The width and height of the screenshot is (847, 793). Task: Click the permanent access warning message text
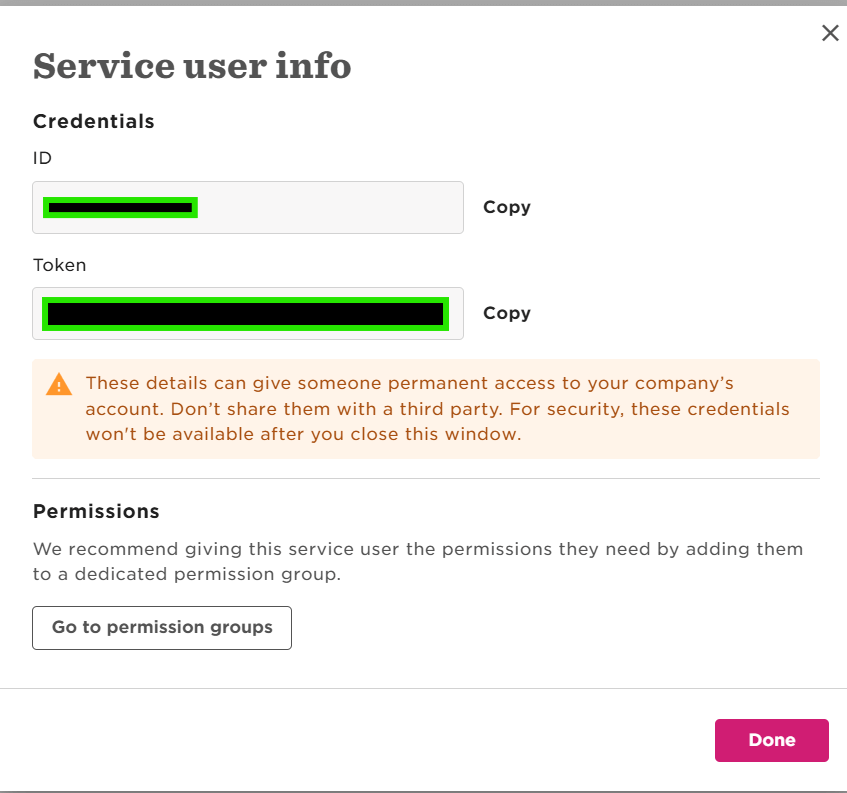(438, 408)
